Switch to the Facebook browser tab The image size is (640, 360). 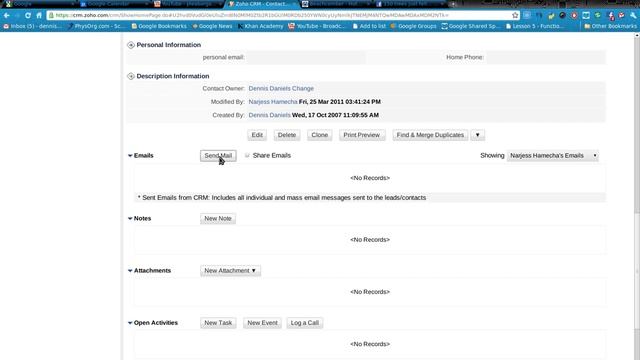point(409,4)
